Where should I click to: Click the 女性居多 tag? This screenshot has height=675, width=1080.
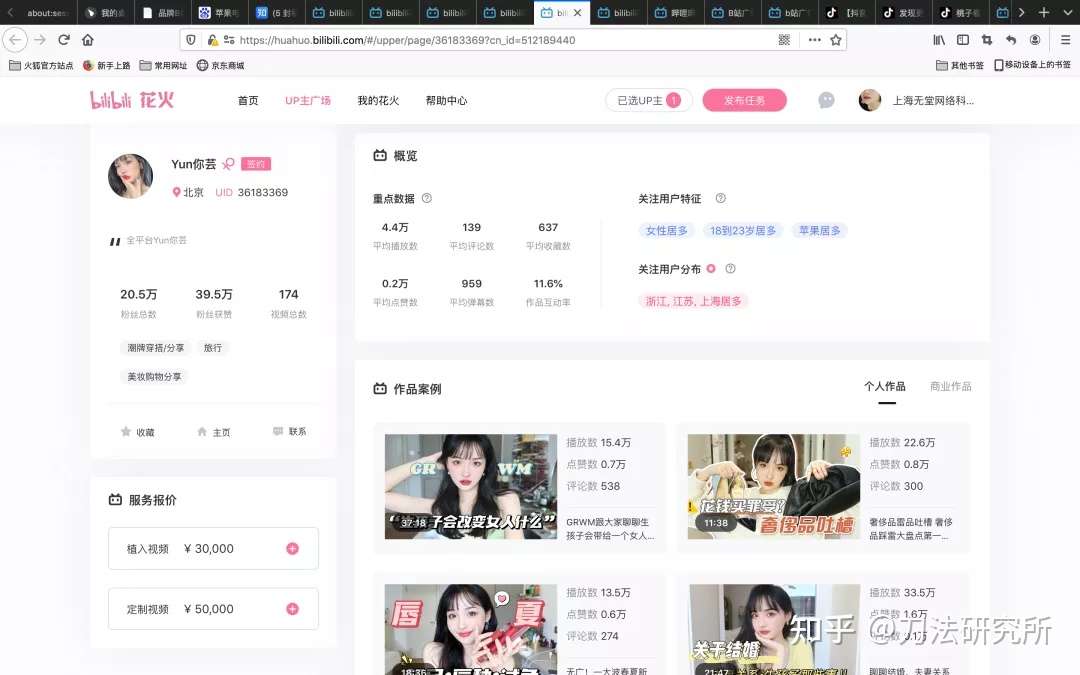[x=667, y=231]
